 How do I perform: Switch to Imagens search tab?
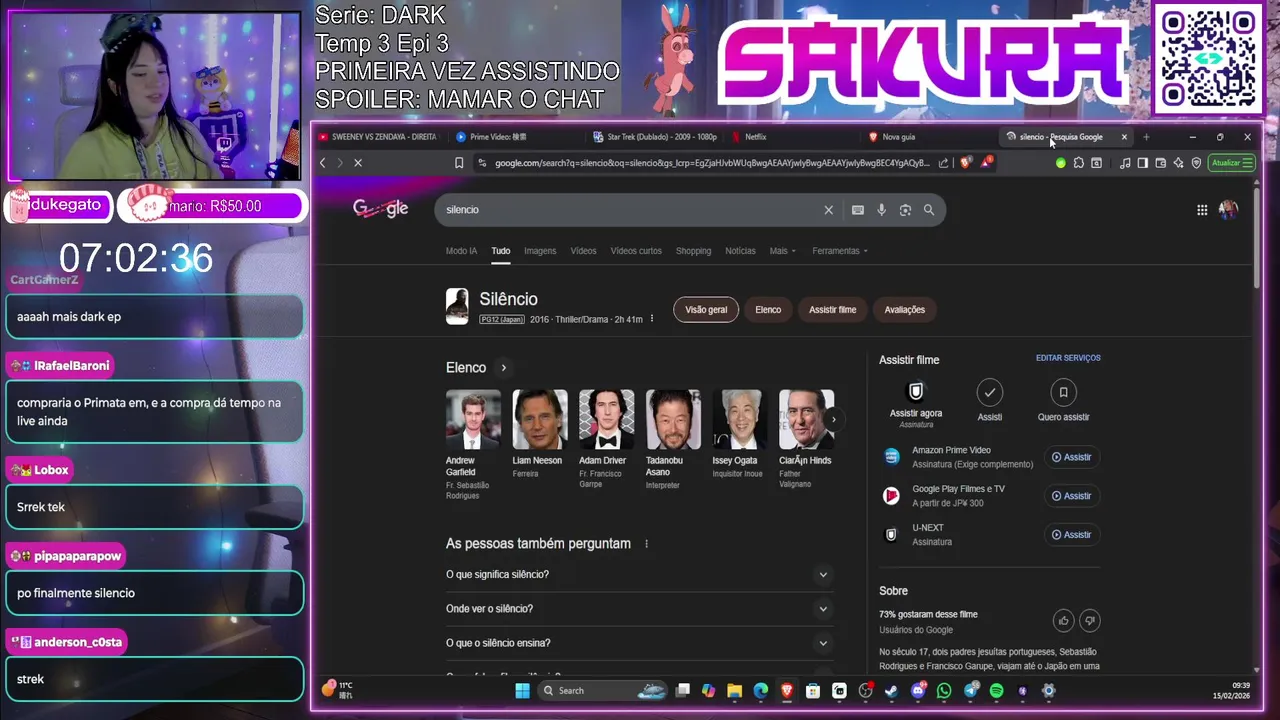[x=540, y=251]
